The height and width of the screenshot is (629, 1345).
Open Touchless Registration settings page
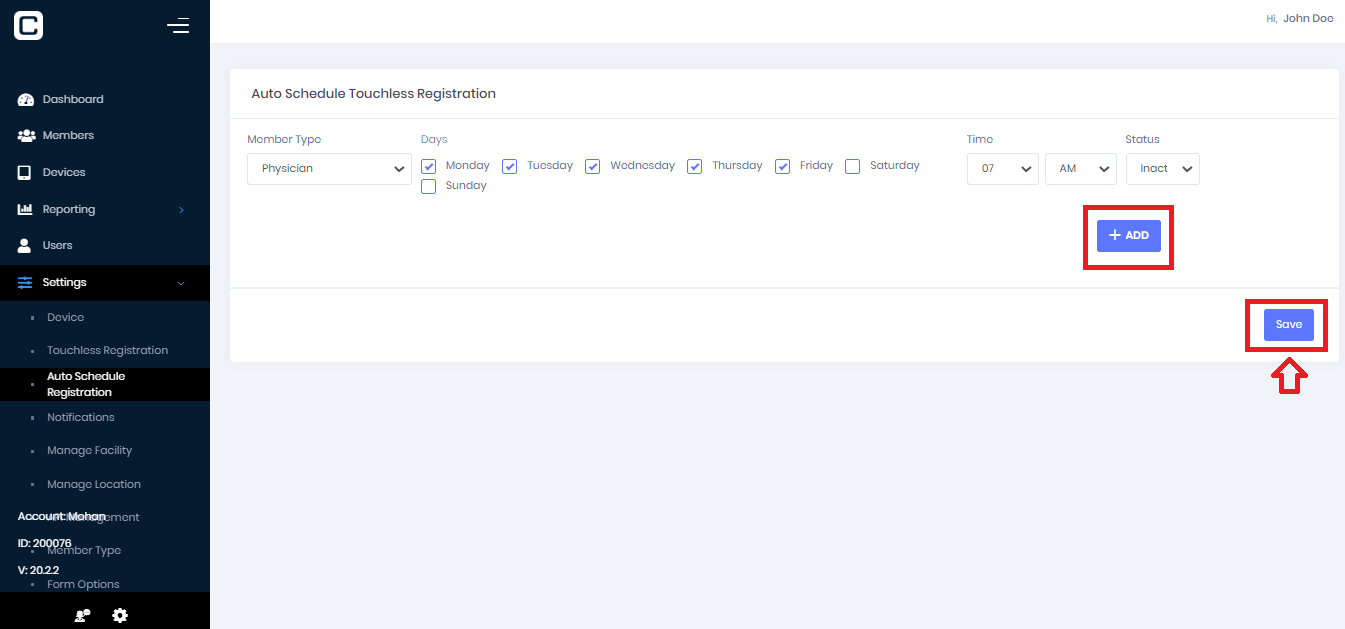click(107, 351)
